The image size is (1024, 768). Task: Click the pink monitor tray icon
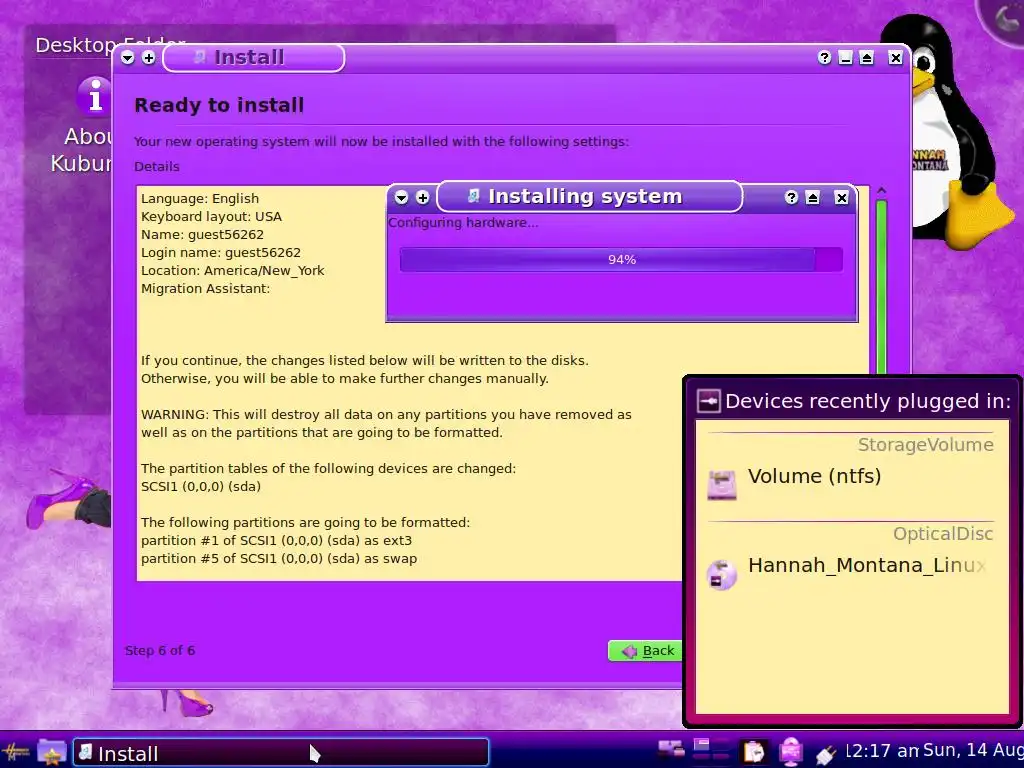coord(791,752)
